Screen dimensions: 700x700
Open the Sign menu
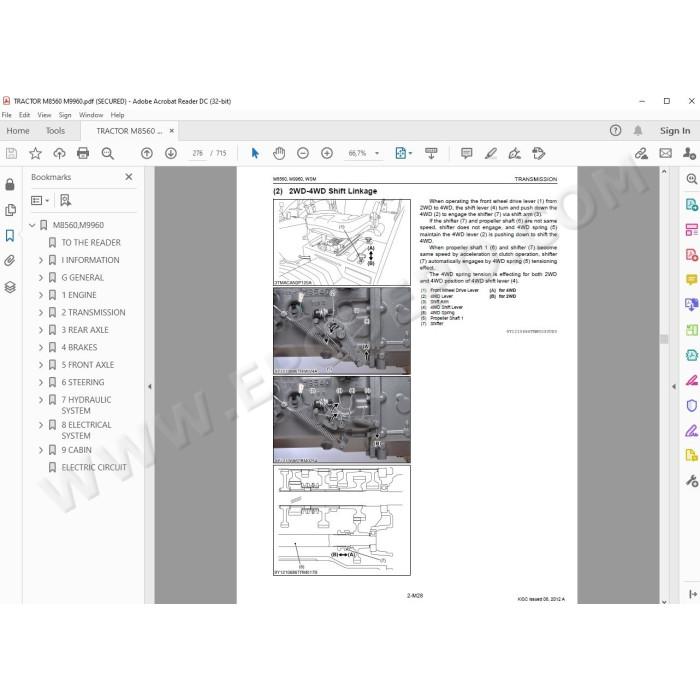(x=65, y=115)
